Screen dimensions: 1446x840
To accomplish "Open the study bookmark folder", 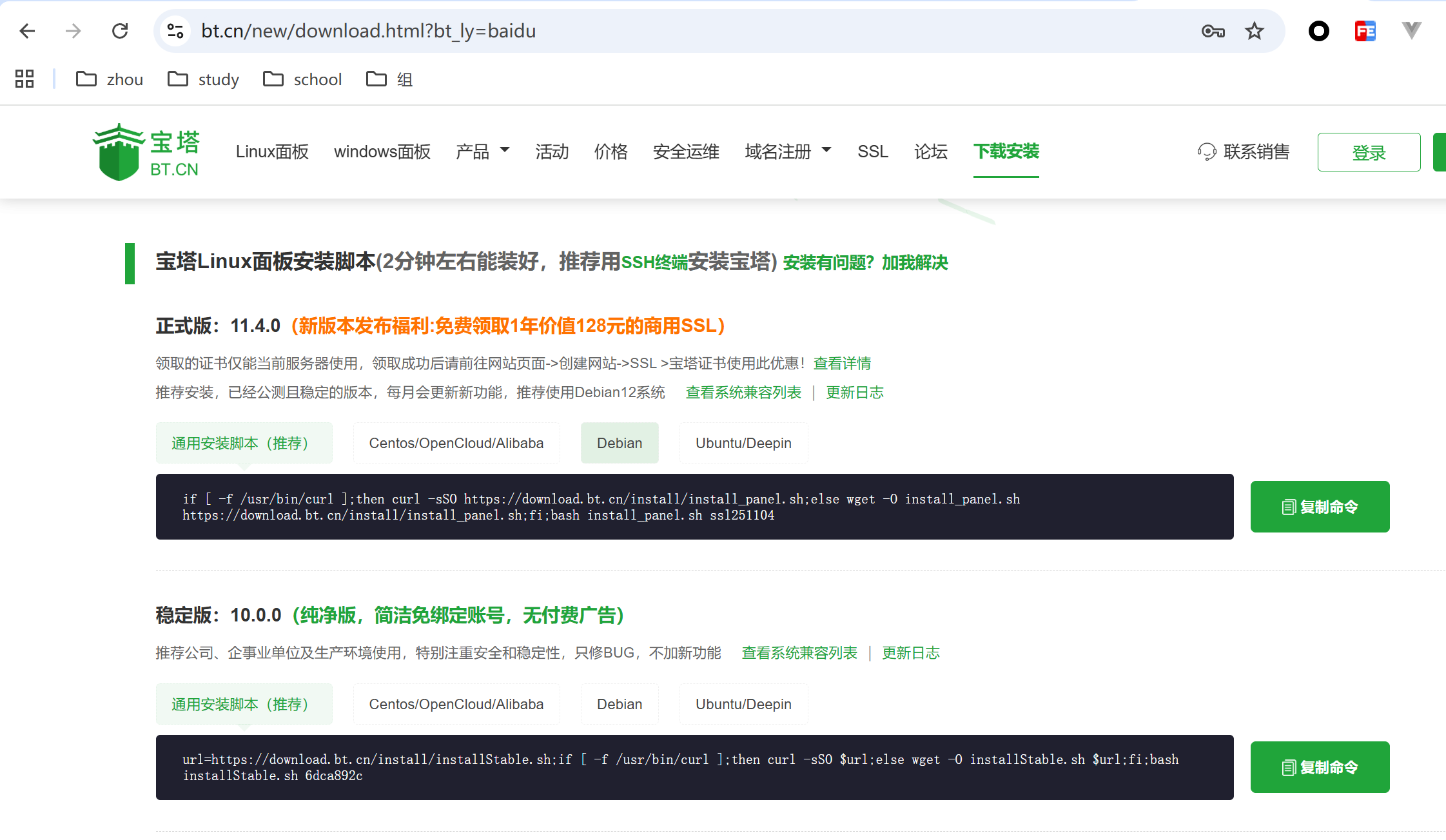I will (204, 79).
